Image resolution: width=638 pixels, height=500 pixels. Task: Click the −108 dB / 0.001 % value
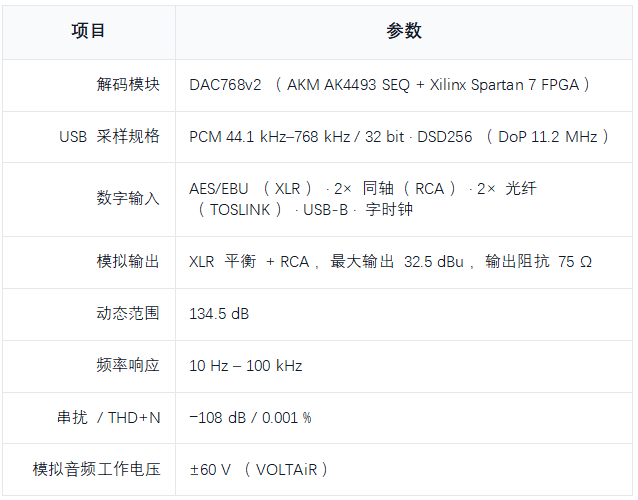pyautogui.click(x=250, y=418)
